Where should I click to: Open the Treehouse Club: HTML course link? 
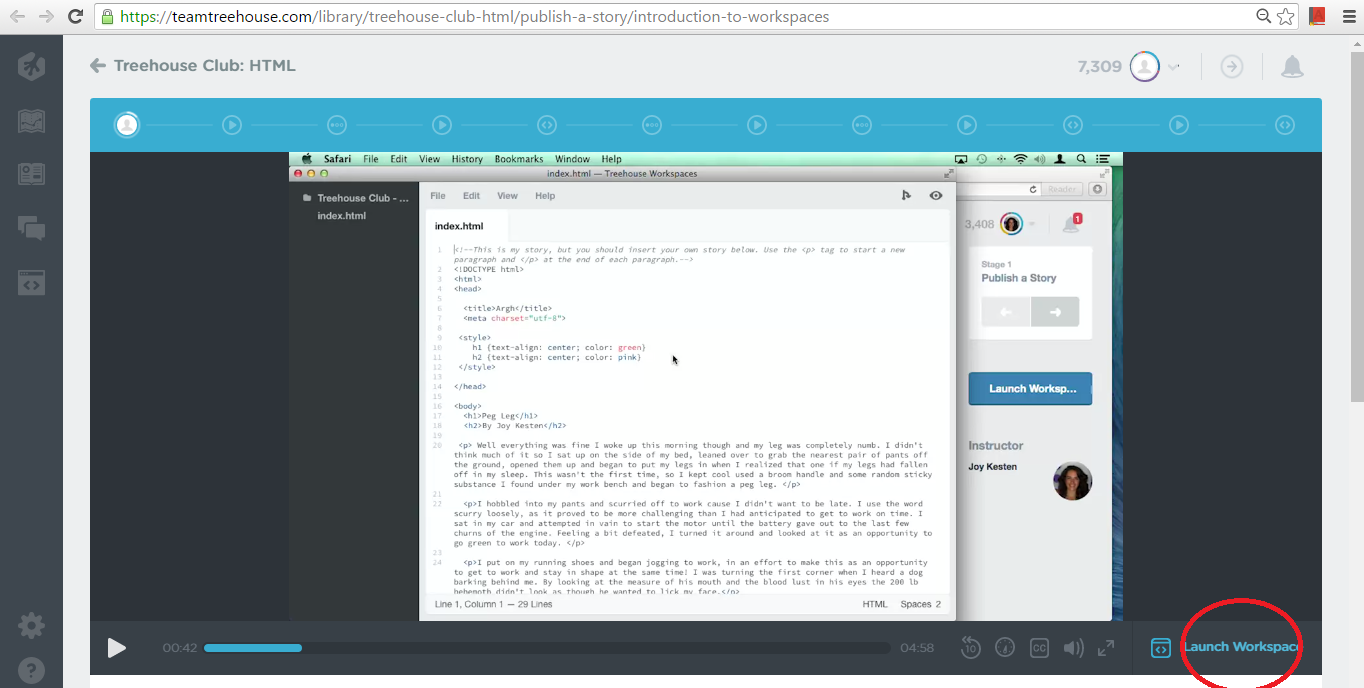click(x=204, y=66)
